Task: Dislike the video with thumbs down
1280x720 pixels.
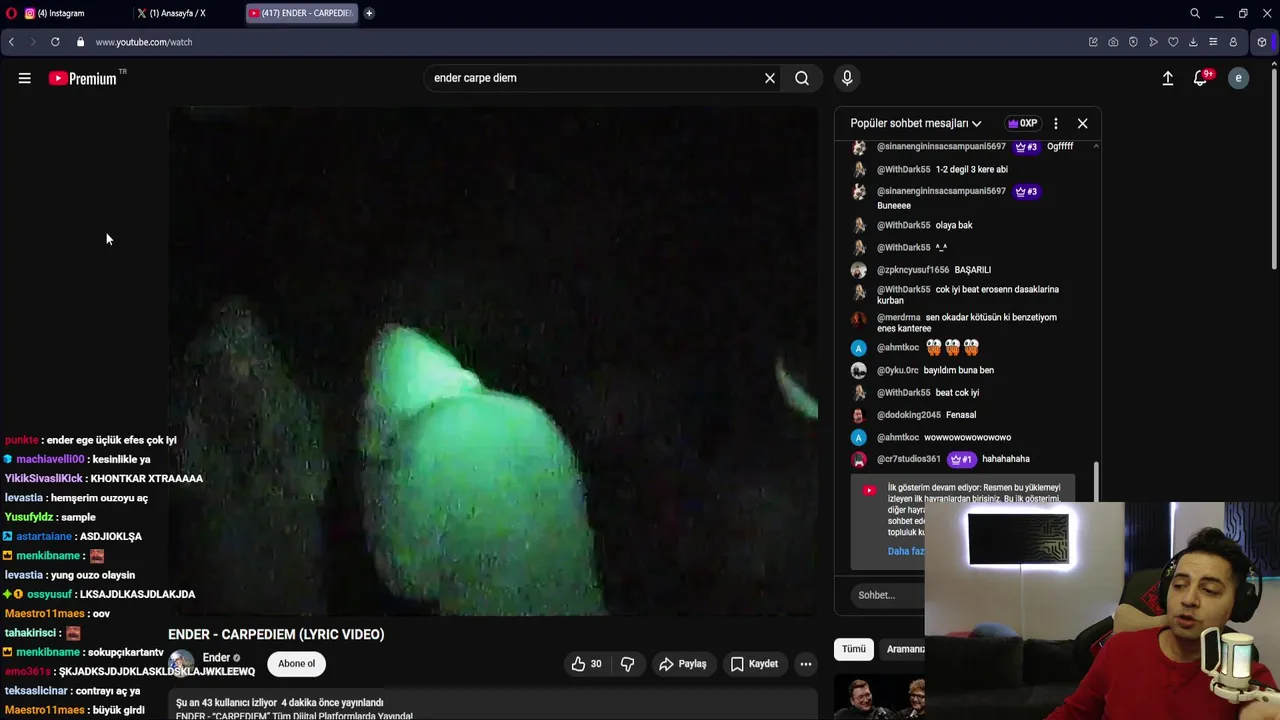Action: pyautogui.click(x=628, y=664)
